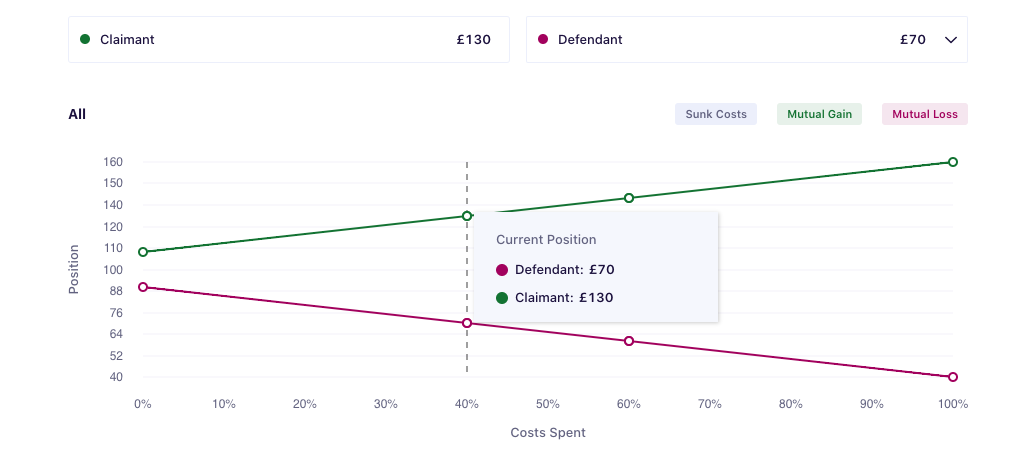Click Claimant data point at 100%

click(953, 162)
